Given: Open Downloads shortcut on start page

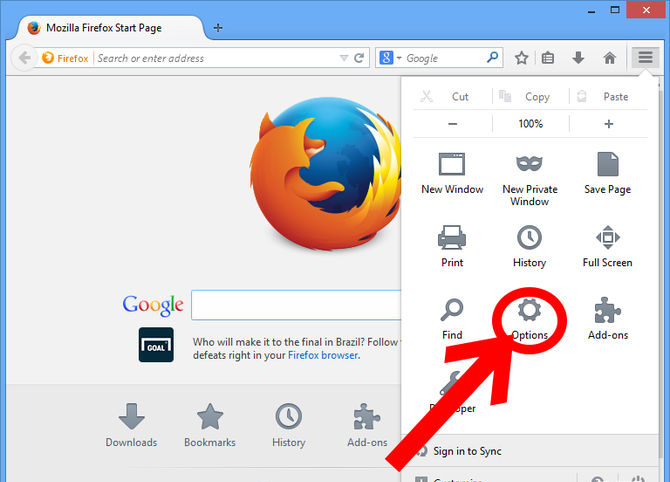Looking at the screenshot, I should pos(131,425).
